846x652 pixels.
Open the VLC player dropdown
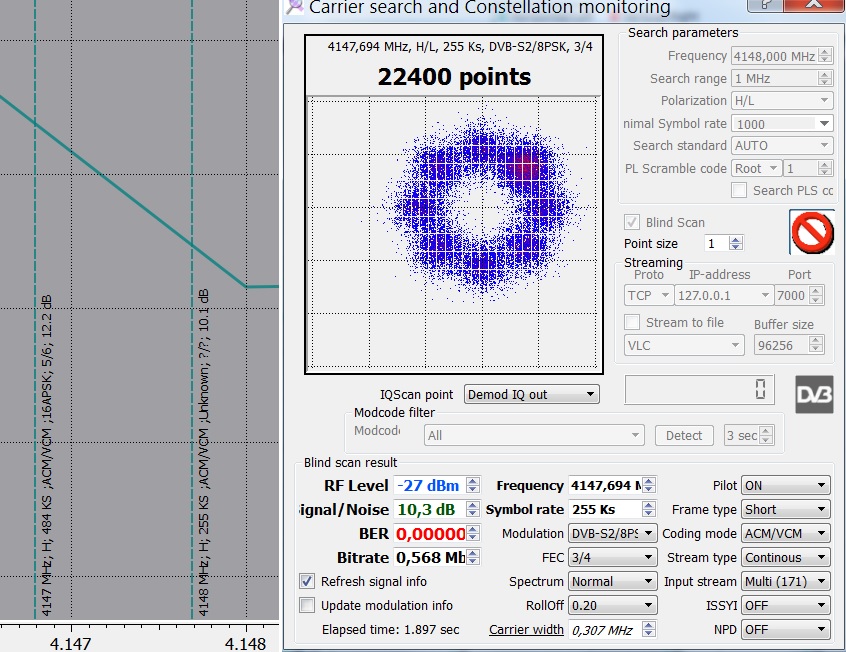pos(684,345)
